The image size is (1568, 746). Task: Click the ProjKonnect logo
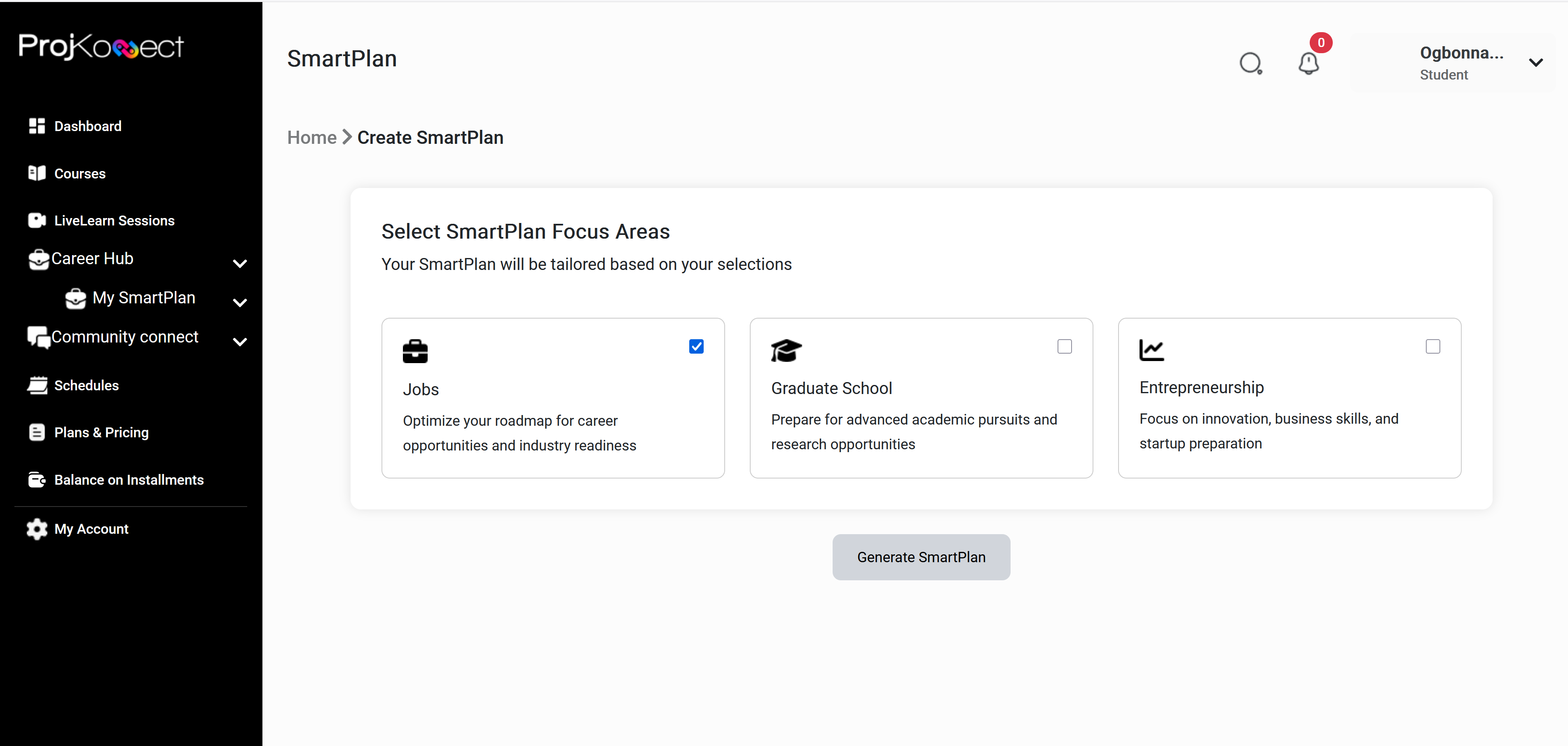click(101, 46)
